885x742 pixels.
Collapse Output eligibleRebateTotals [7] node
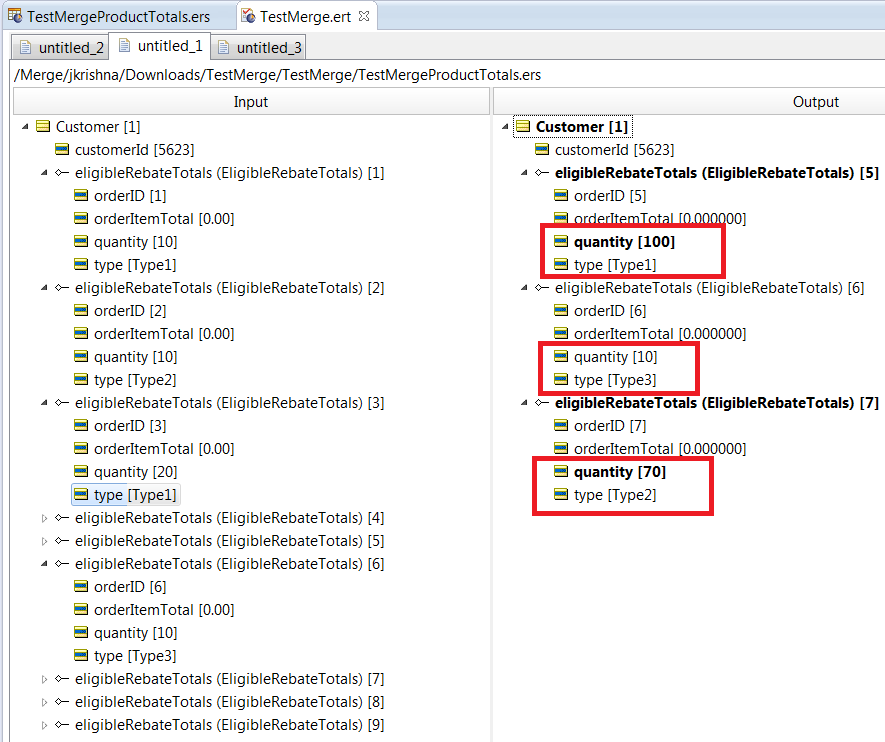point(524,403)
